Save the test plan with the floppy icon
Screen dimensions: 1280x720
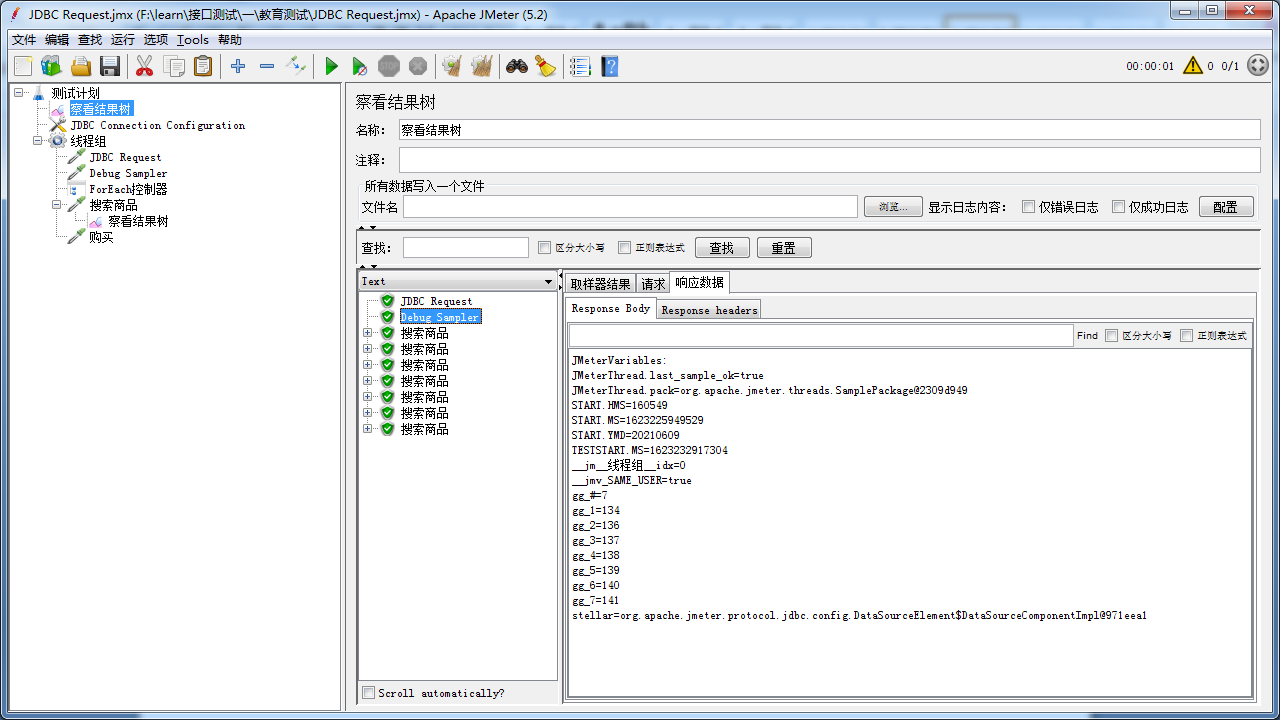click(x=110, y=66)
